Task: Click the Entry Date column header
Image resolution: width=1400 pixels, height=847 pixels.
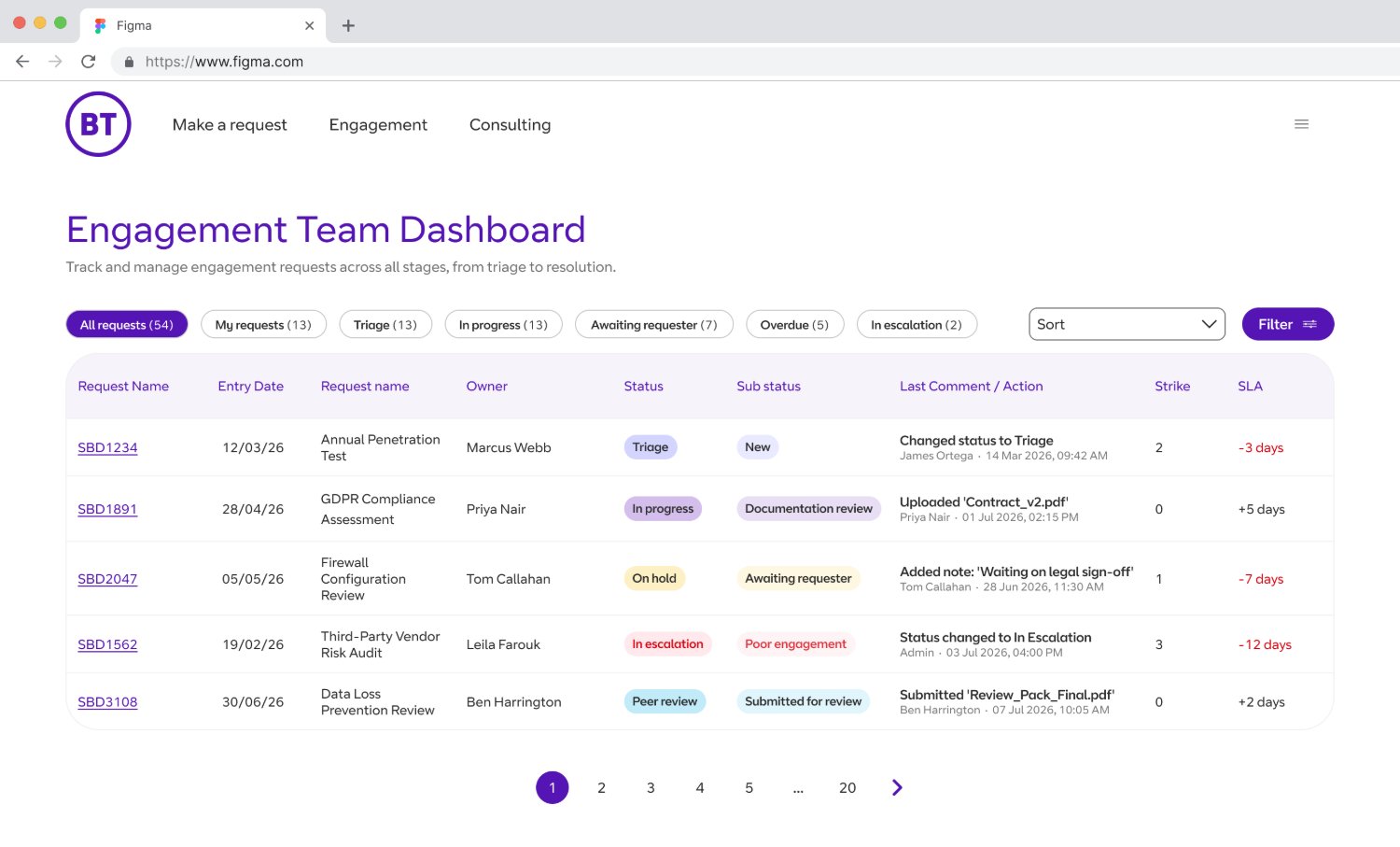Action: pos(250,386)
